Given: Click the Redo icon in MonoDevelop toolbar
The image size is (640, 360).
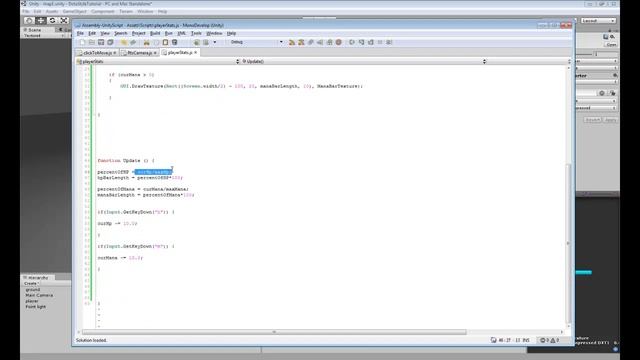Looking at the screenshot, I should coord(133,42).
